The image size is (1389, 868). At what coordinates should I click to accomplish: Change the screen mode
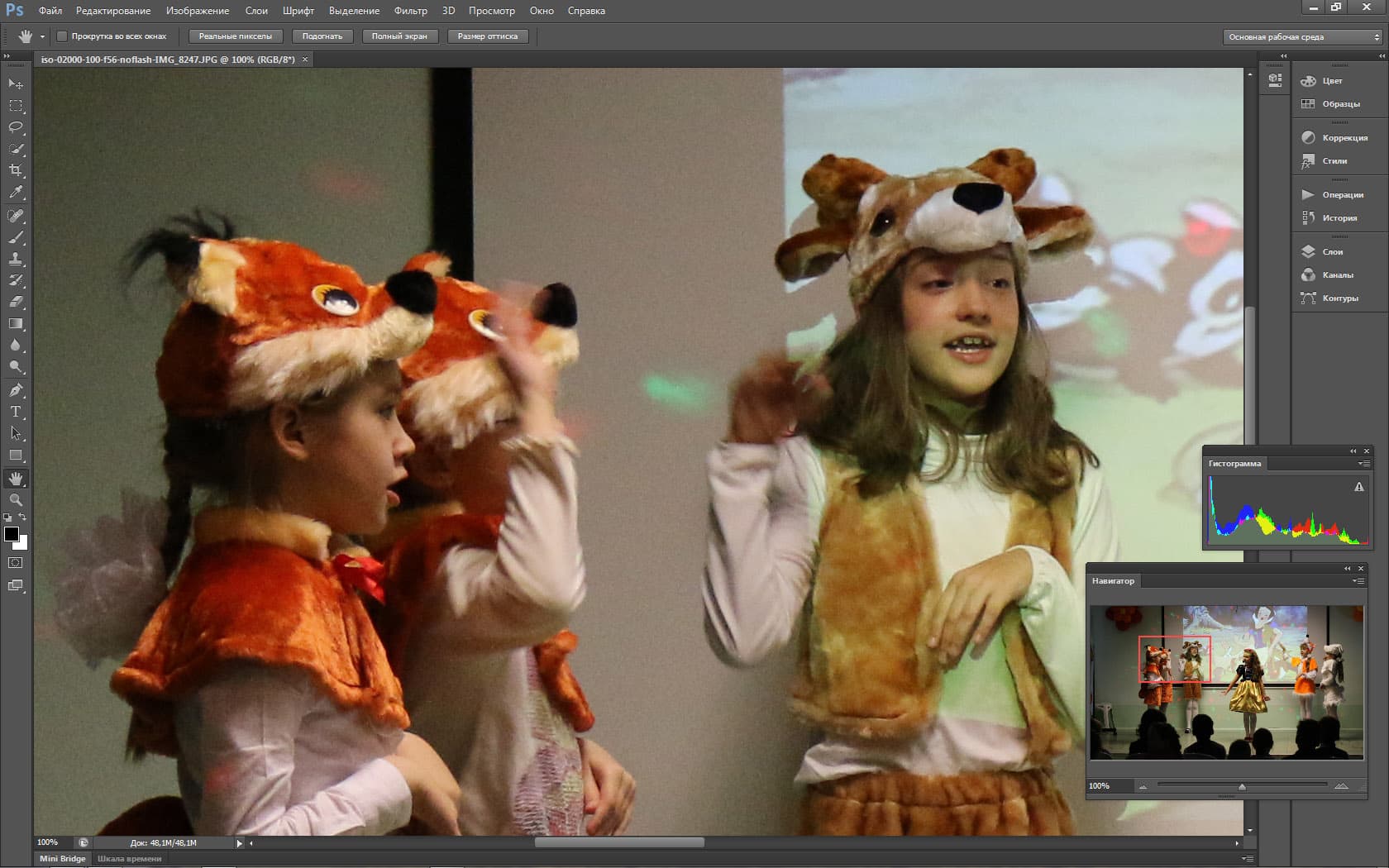coord(16,585)
